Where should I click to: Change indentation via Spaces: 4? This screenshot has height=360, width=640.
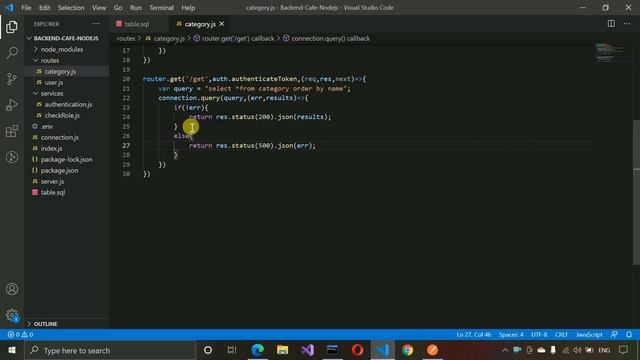coord(511,334)
